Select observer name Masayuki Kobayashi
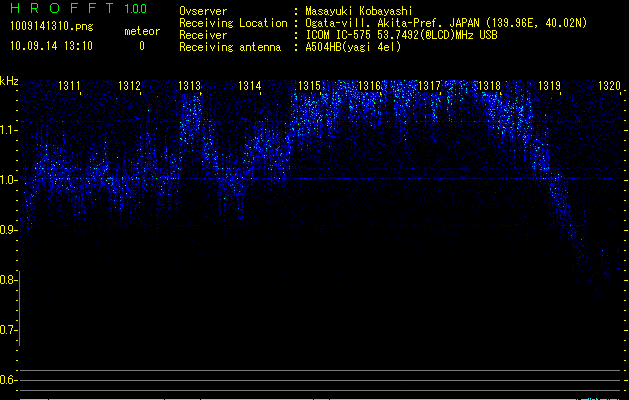629x400 pixels. [359, 11]
